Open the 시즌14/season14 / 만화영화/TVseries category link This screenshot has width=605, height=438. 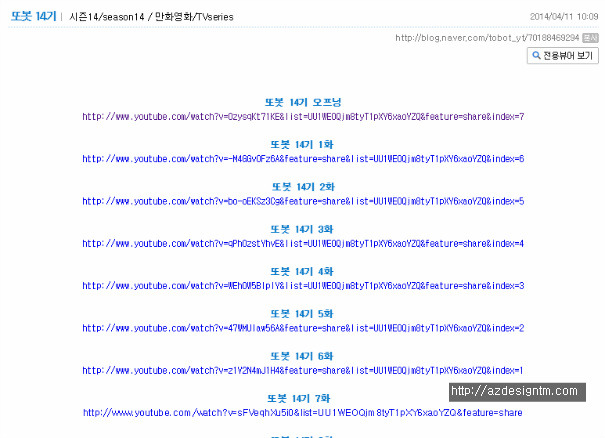pos(151,17)
